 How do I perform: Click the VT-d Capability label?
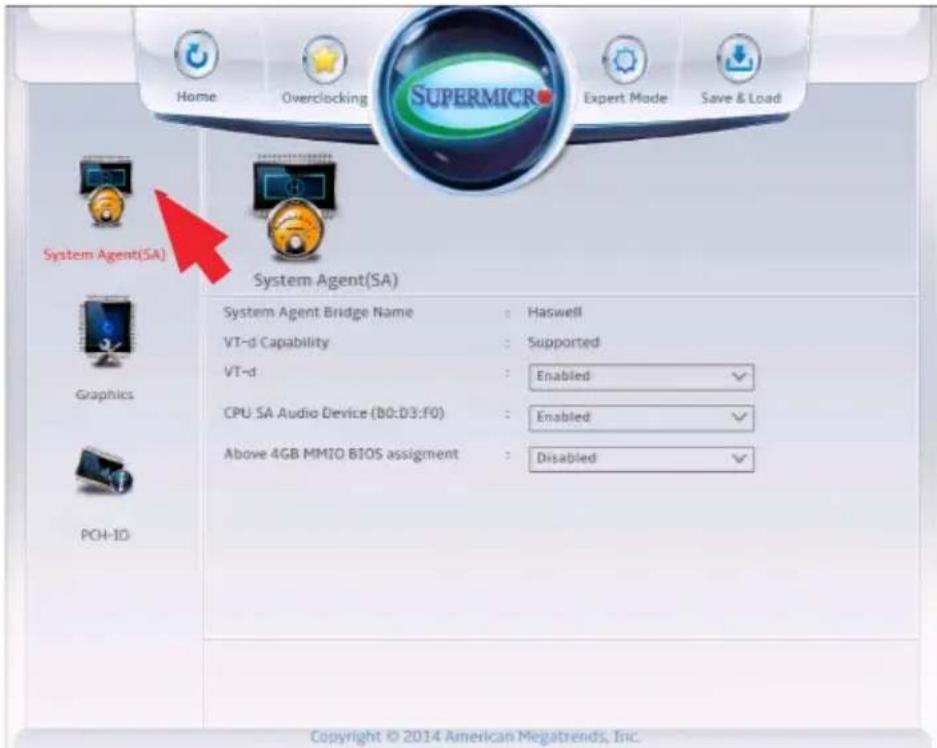pos(276,342)
